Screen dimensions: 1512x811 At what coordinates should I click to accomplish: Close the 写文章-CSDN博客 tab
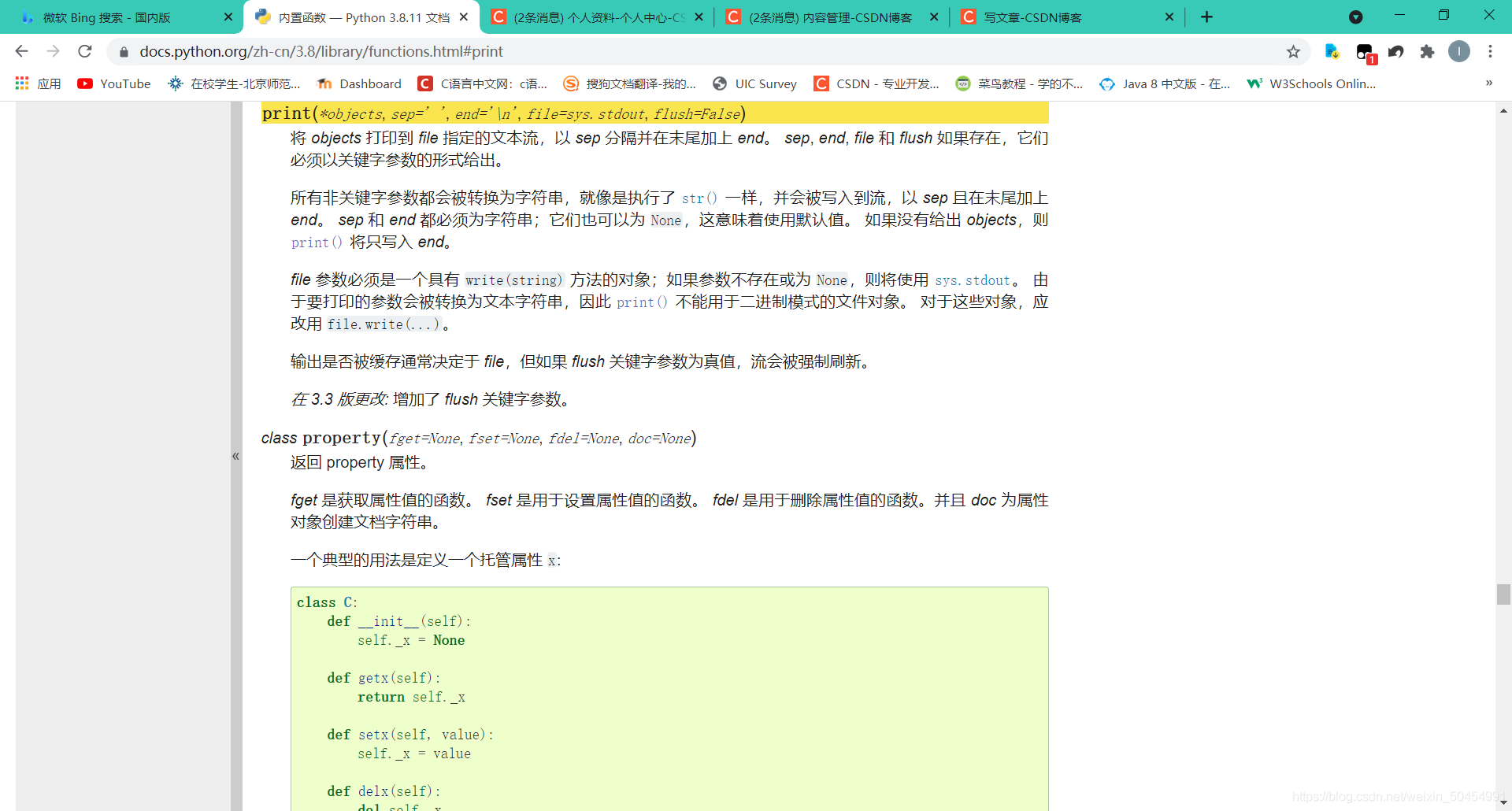coord(1169,17)
